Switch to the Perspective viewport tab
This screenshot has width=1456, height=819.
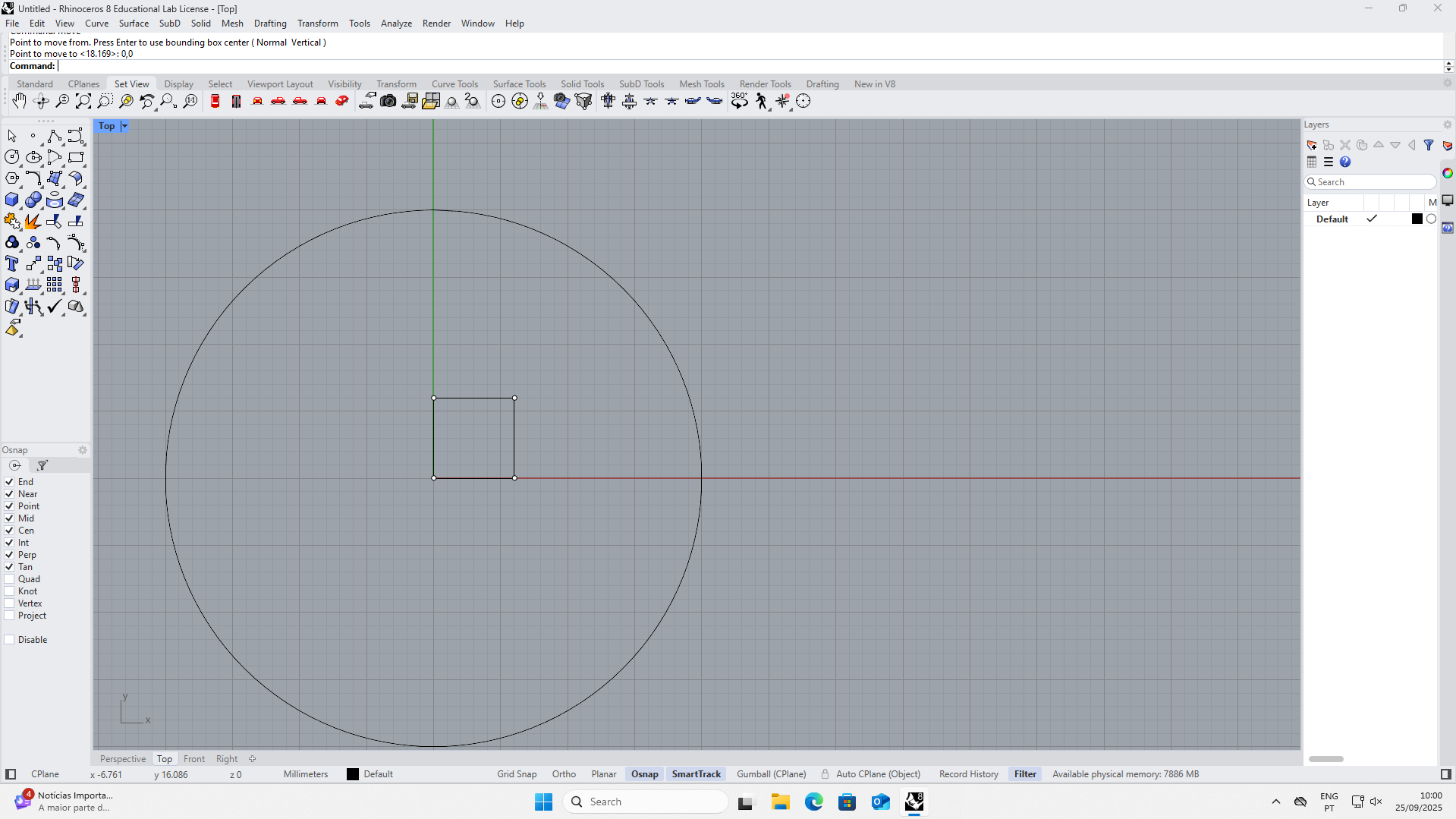pos(122,758)
